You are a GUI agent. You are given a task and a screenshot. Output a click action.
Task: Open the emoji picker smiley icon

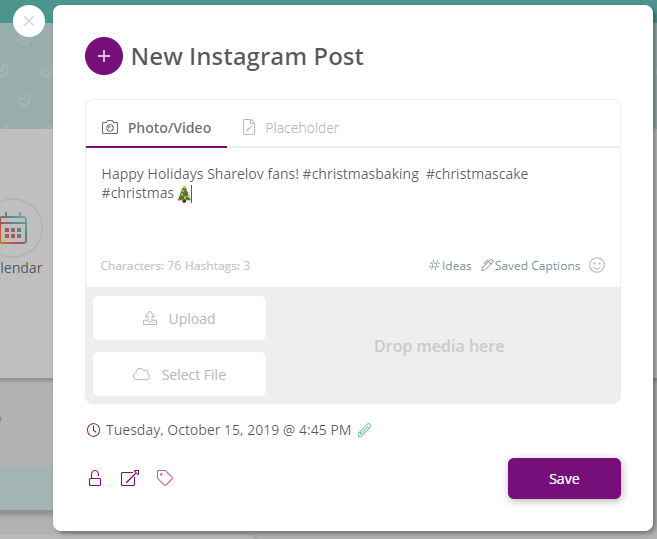(x=597, y=265)
